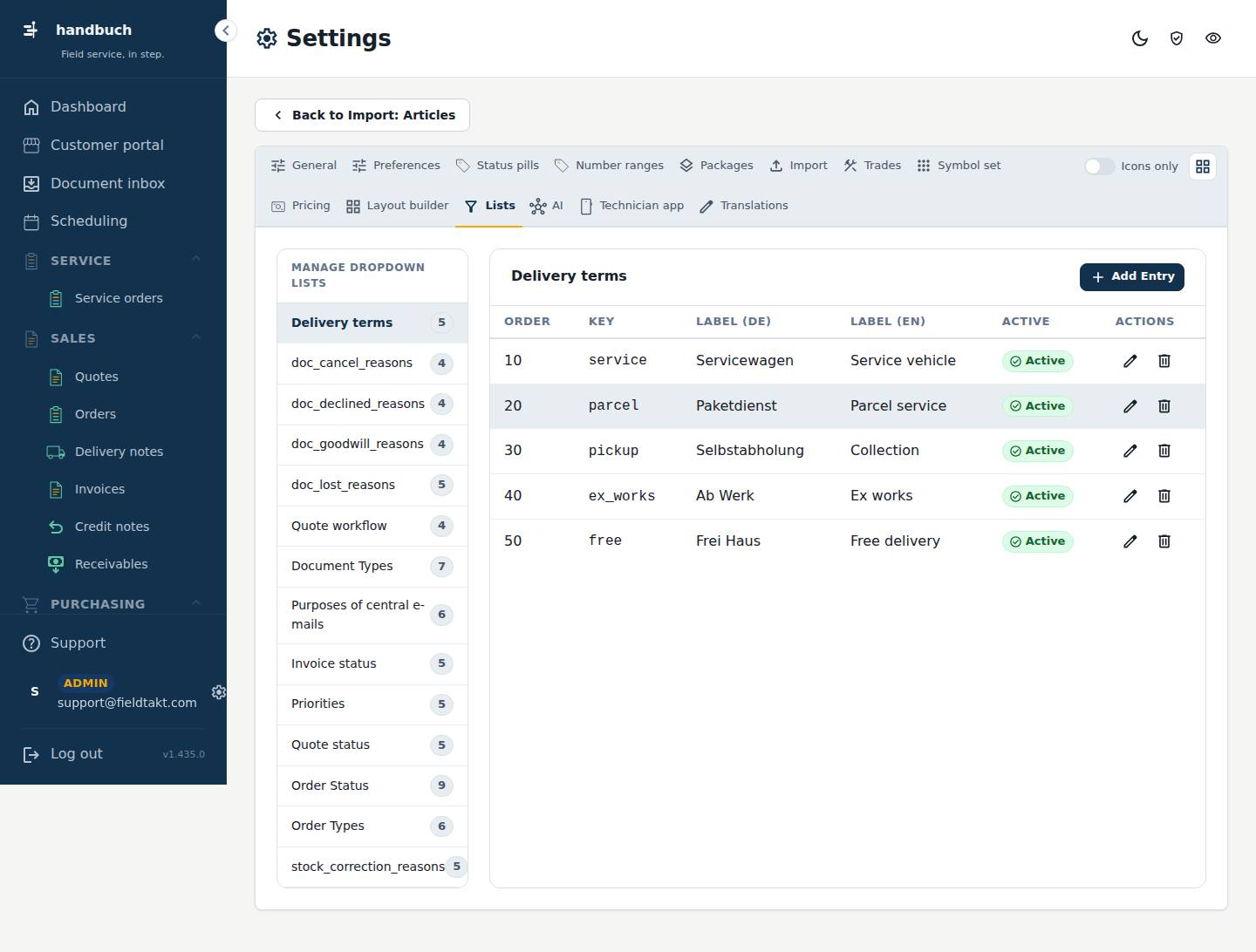The width and height of the screenshot is (1256, 952).
Task: Click the Selbstabholung label cell
Action: [x=750, y=451]
